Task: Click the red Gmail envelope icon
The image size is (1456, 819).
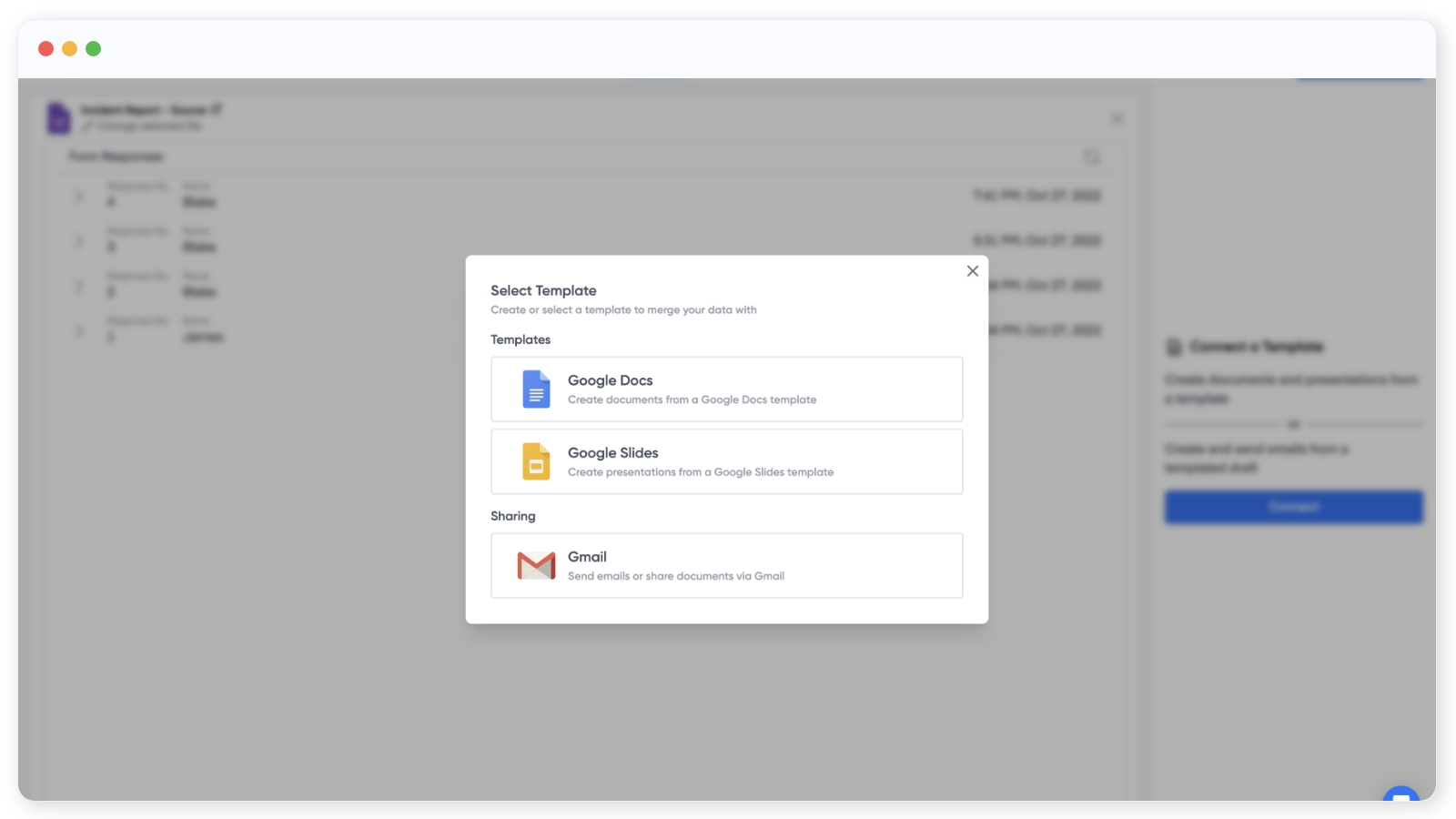Action: click(x=536, y=566)
